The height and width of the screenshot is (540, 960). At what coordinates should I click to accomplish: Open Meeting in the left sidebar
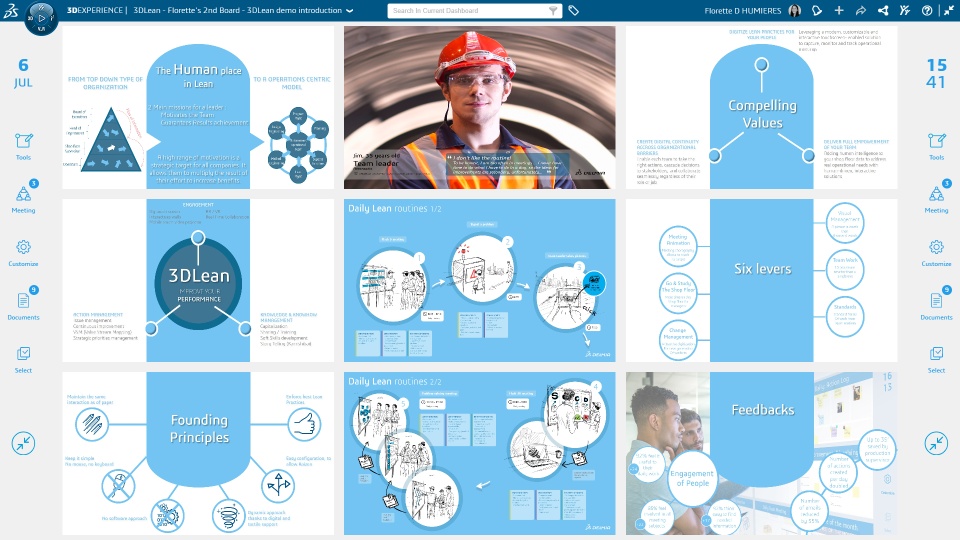23,198
